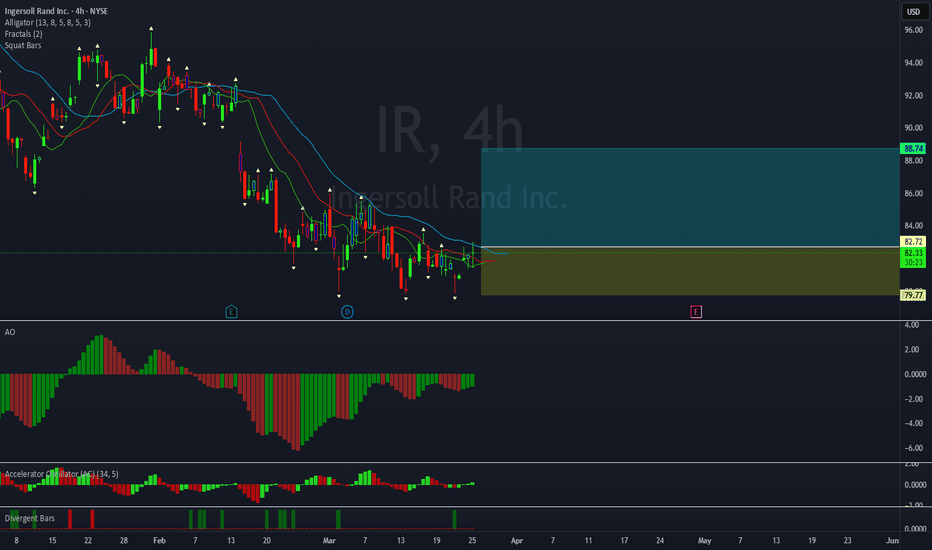Click the 90.00 price axis label

point(914,128)
